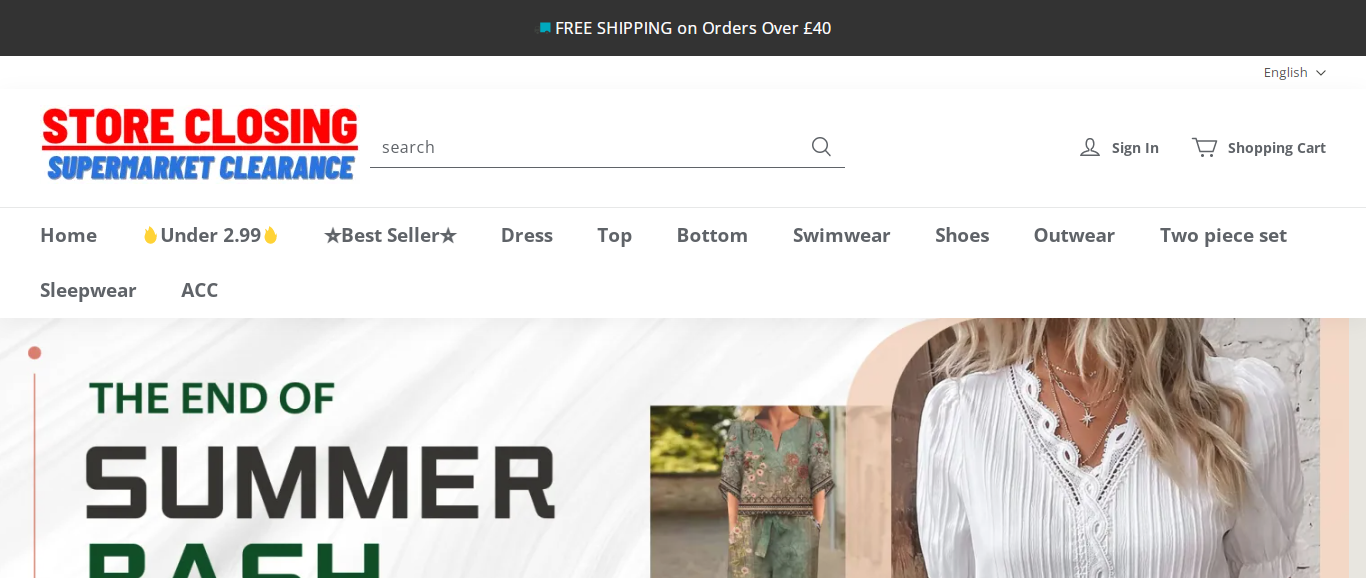This screenshot has height=578, width=1366.
Task: Click the magnifying glass search icon
Action: coord(821,147)
